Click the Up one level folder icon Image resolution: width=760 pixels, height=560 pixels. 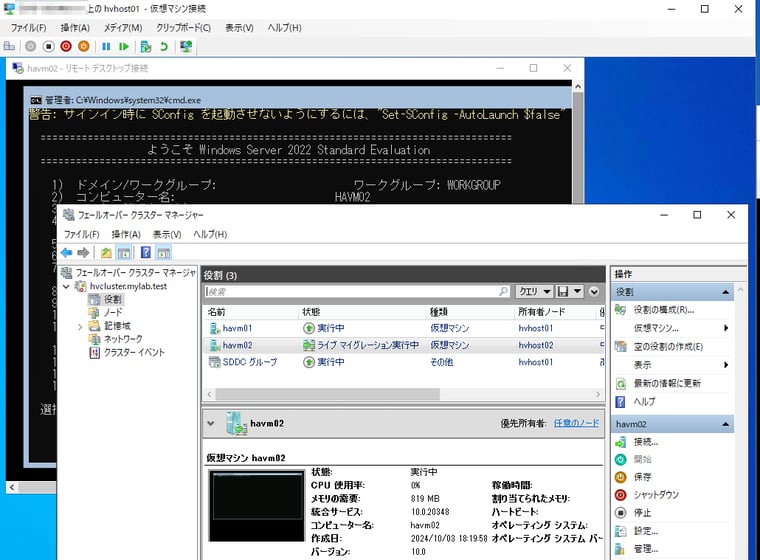(x=106, y=253)
